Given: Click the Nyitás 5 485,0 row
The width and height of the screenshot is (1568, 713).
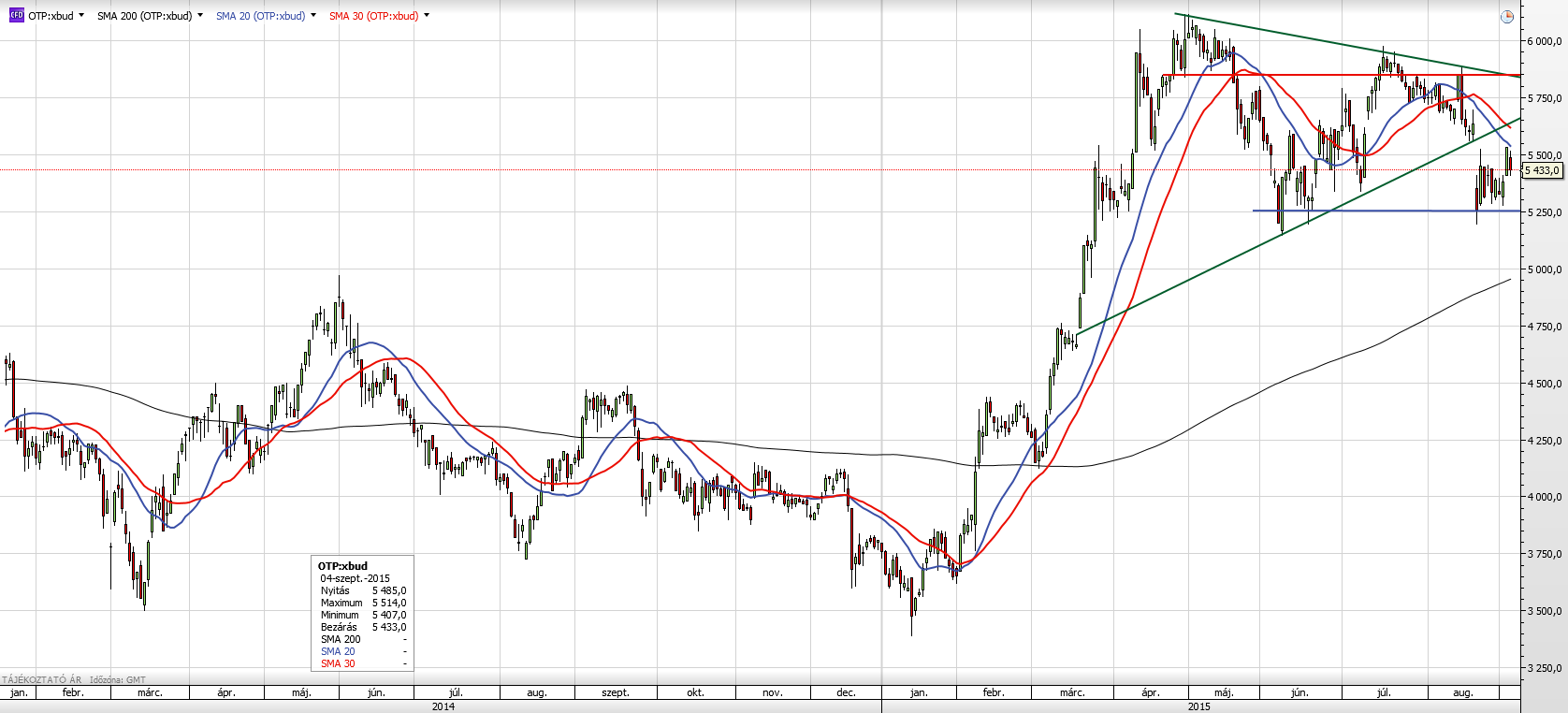Looking at the screenshot, I should coord(363,590).
